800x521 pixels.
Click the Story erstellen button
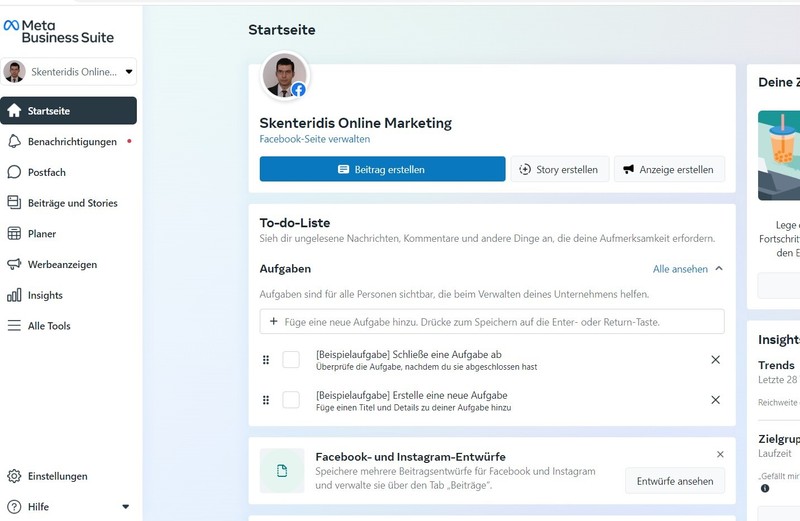click(560, 169)
